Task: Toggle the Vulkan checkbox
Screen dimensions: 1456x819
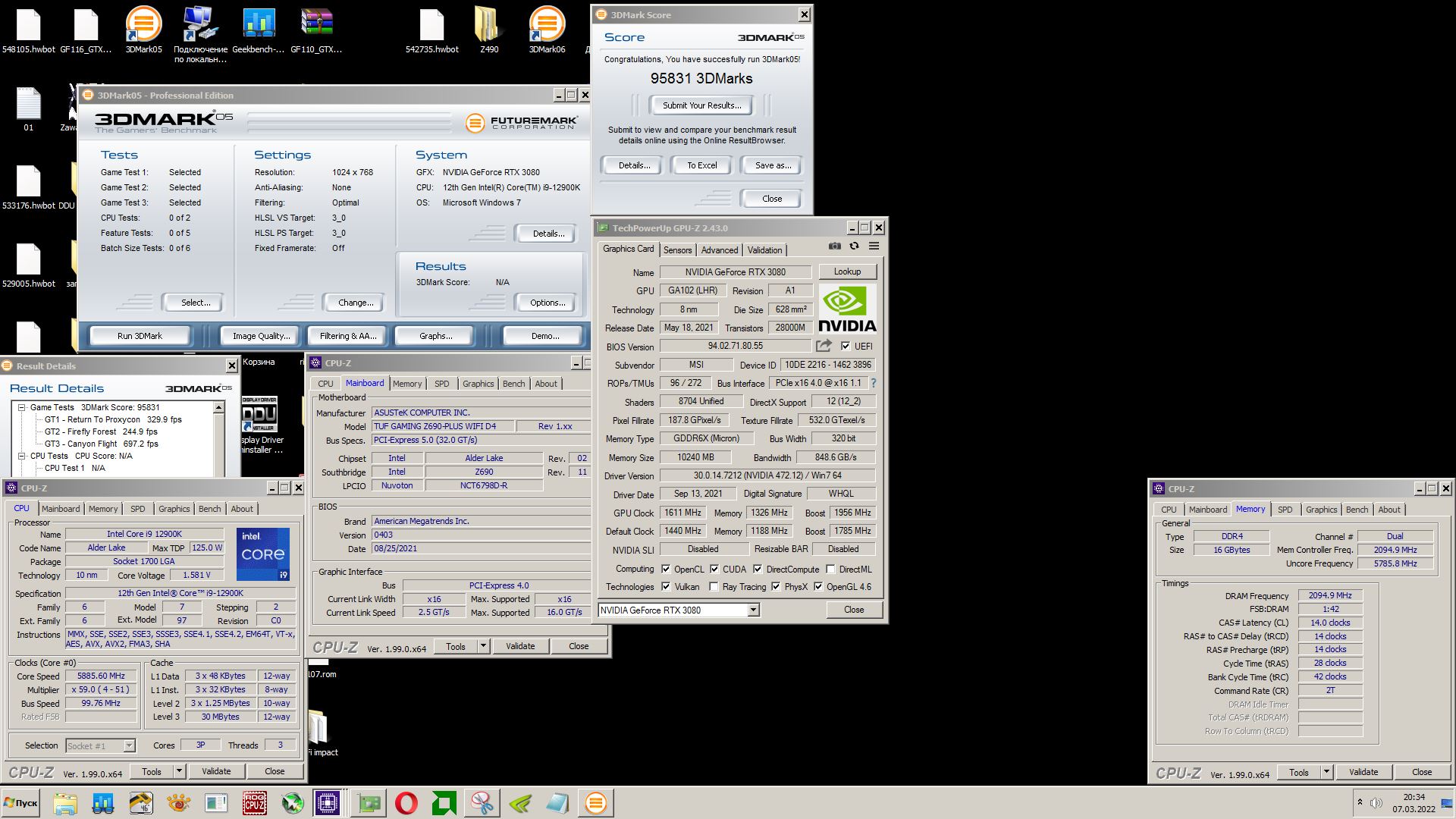Action: tap(666, 586)
